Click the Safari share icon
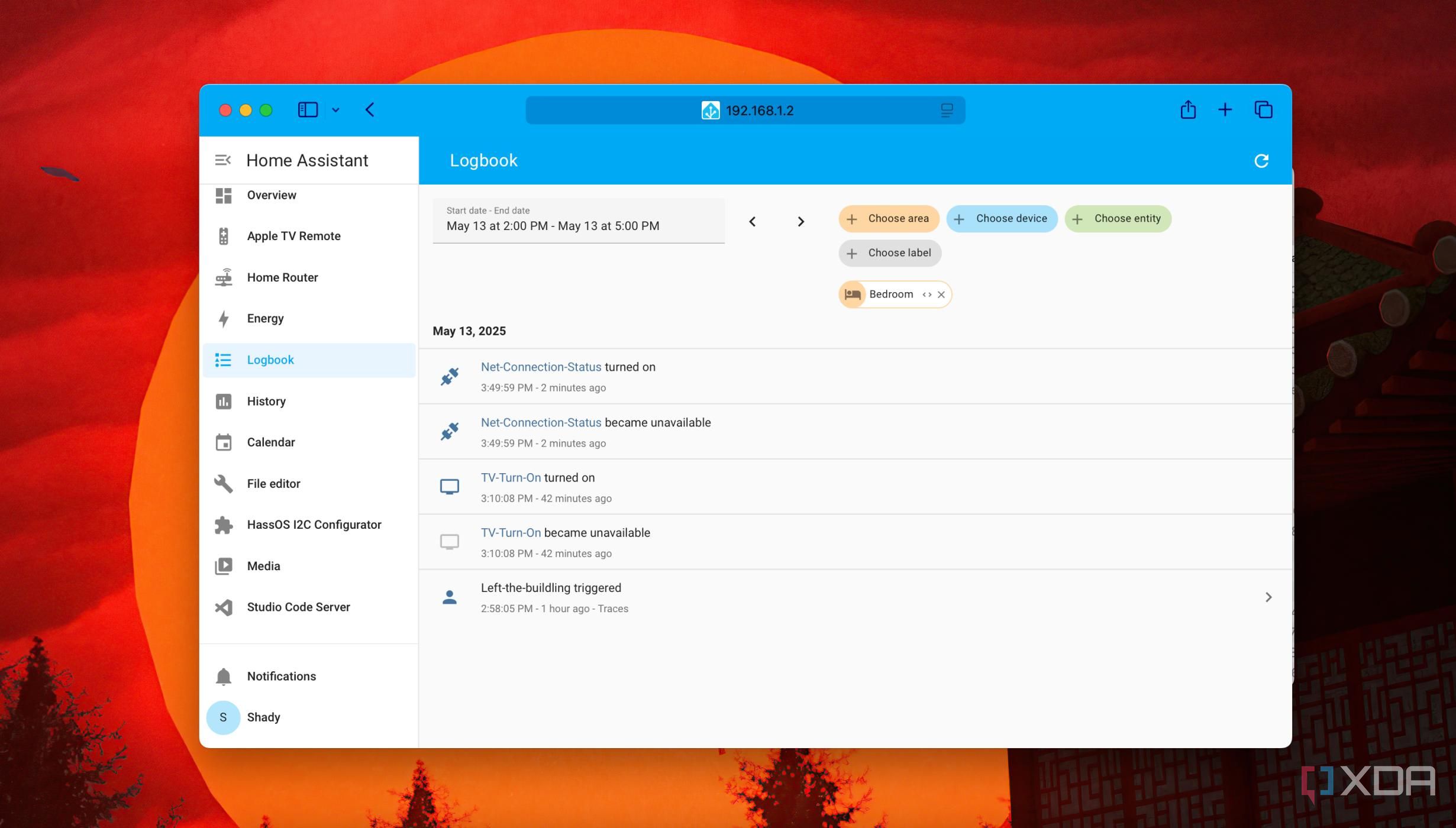The image size is (1456, 828). [x=1187, y=109]
